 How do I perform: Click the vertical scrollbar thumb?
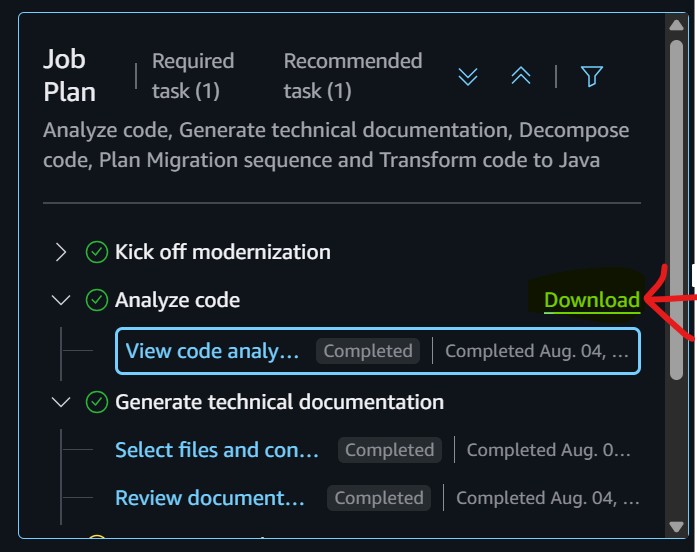pyautogui.click(x=676, y=210)
